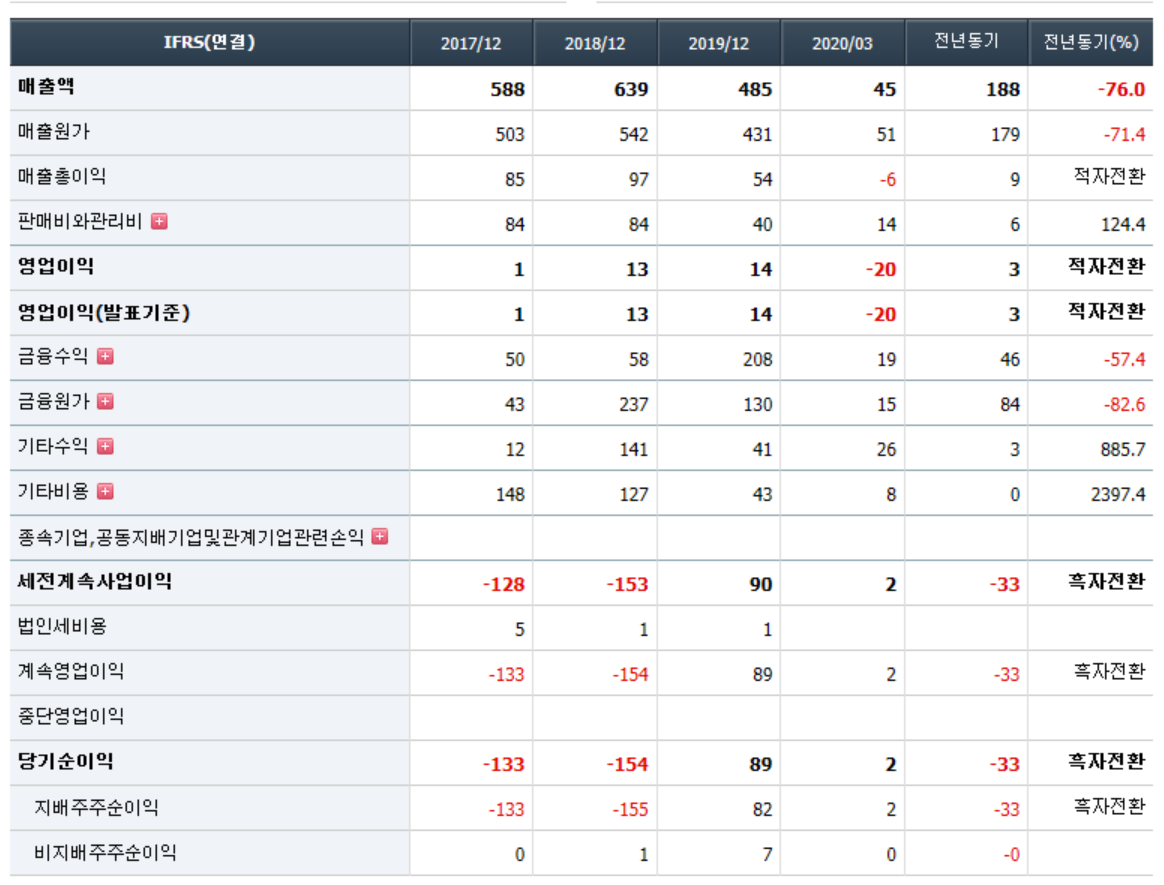The height and width of the screenshot is (885, 1164).
Task: Click 법인세비용 value 5 for 2017/12
Action: tap(520, 630)
